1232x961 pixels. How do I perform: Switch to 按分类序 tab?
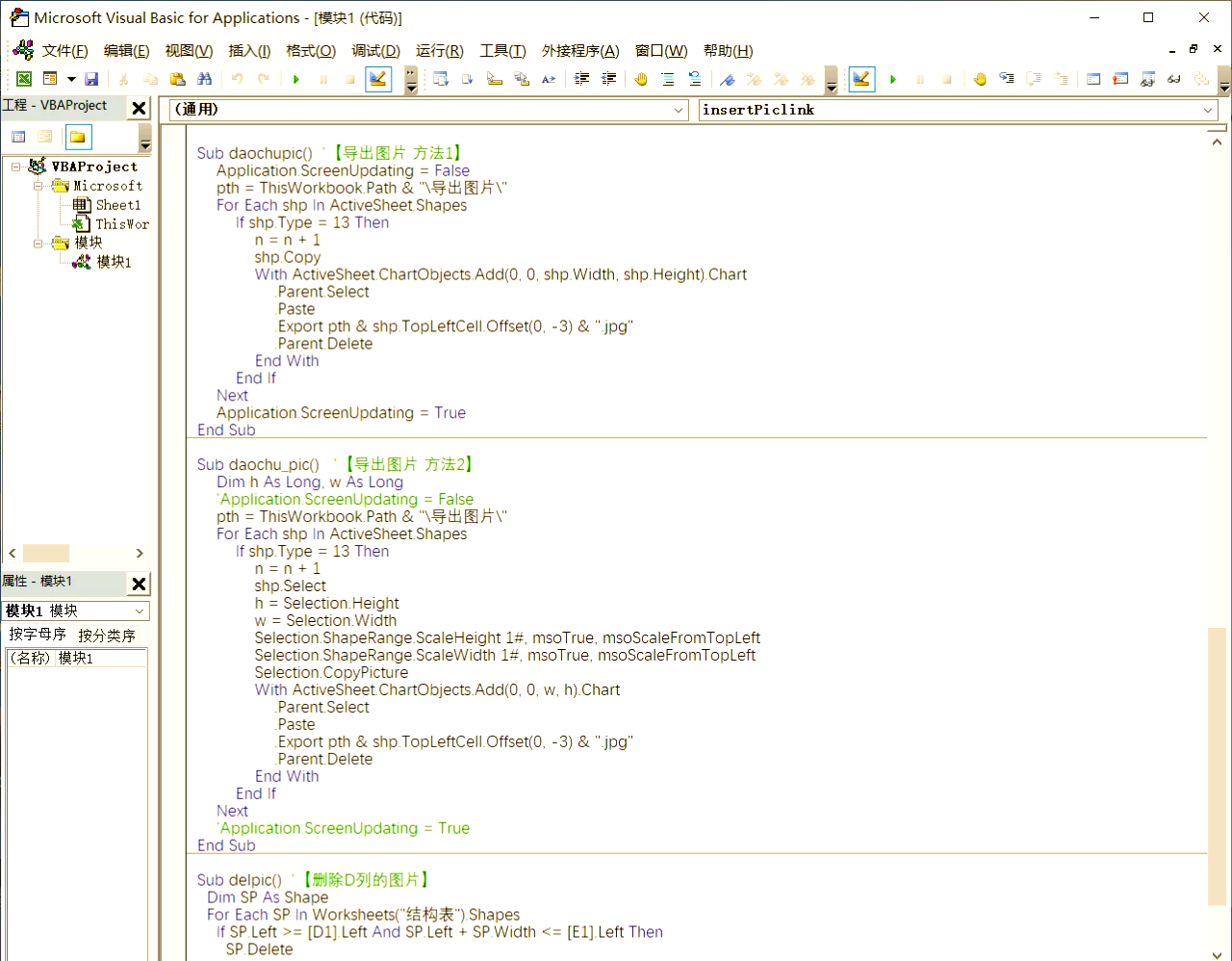click(x=107, y=636)
